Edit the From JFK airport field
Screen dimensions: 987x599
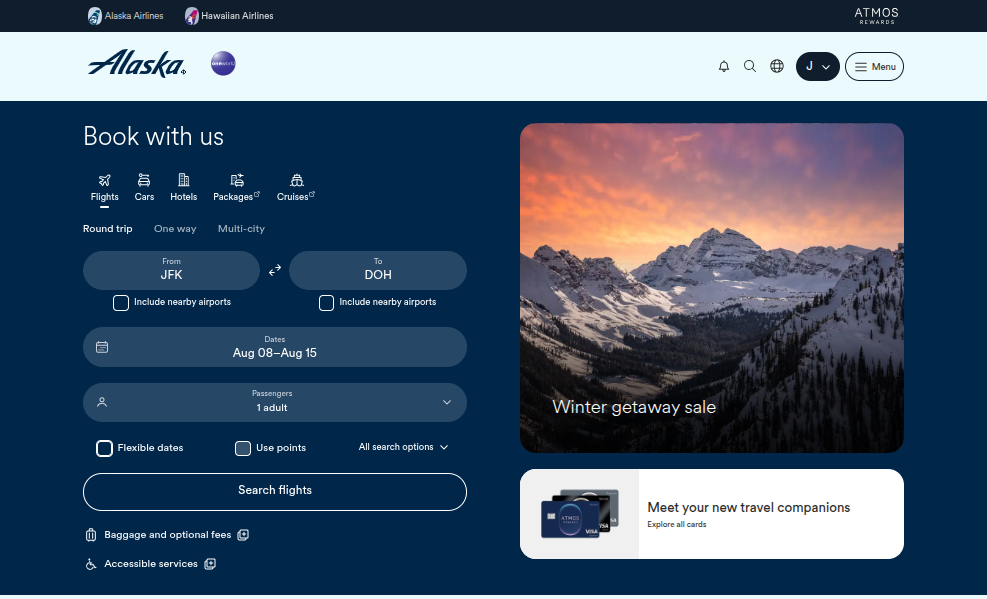171,271
